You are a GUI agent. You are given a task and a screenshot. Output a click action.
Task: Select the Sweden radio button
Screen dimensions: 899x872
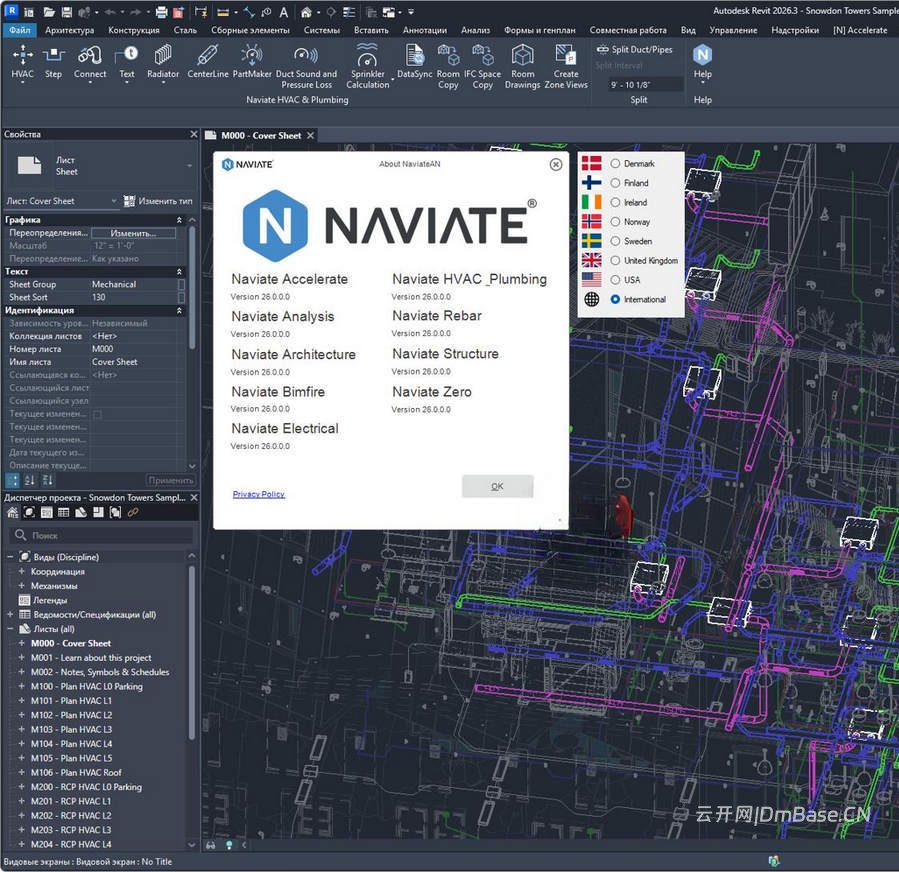point(615,241)
